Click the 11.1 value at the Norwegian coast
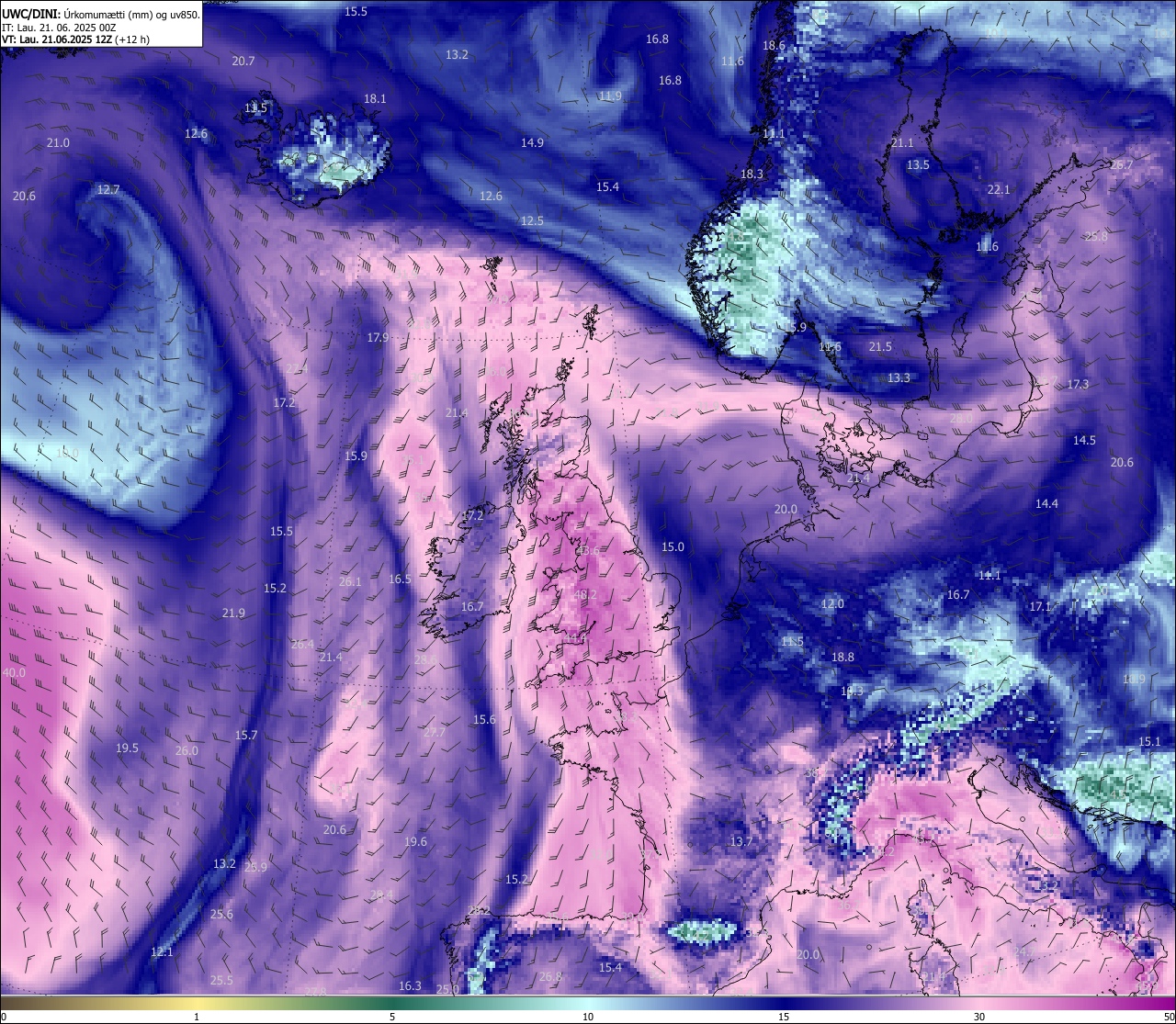 click(x=775, y=133)
